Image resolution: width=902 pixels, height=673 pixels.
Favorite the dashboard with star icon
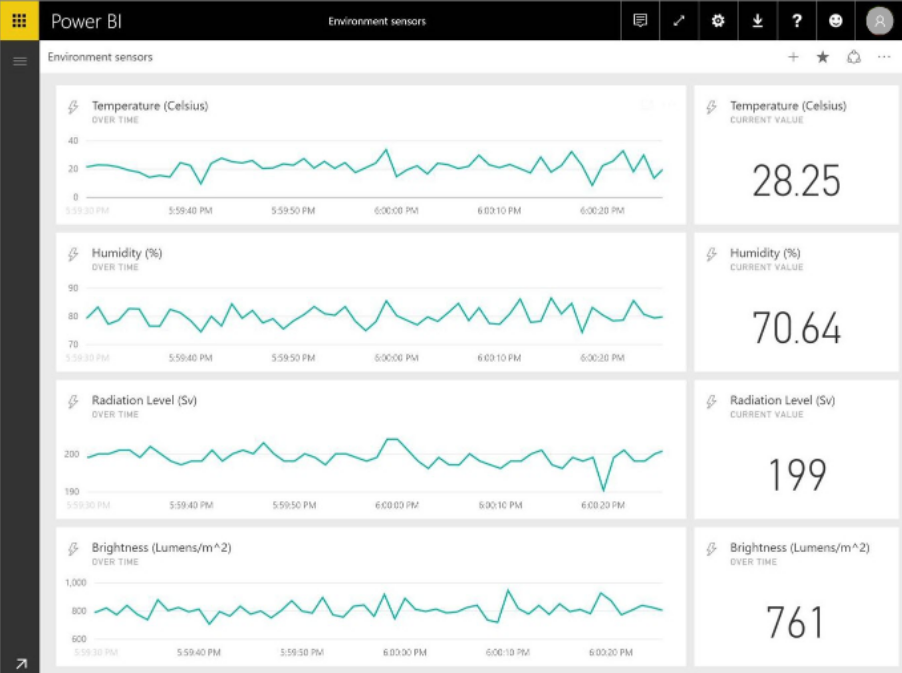(823, 57)
